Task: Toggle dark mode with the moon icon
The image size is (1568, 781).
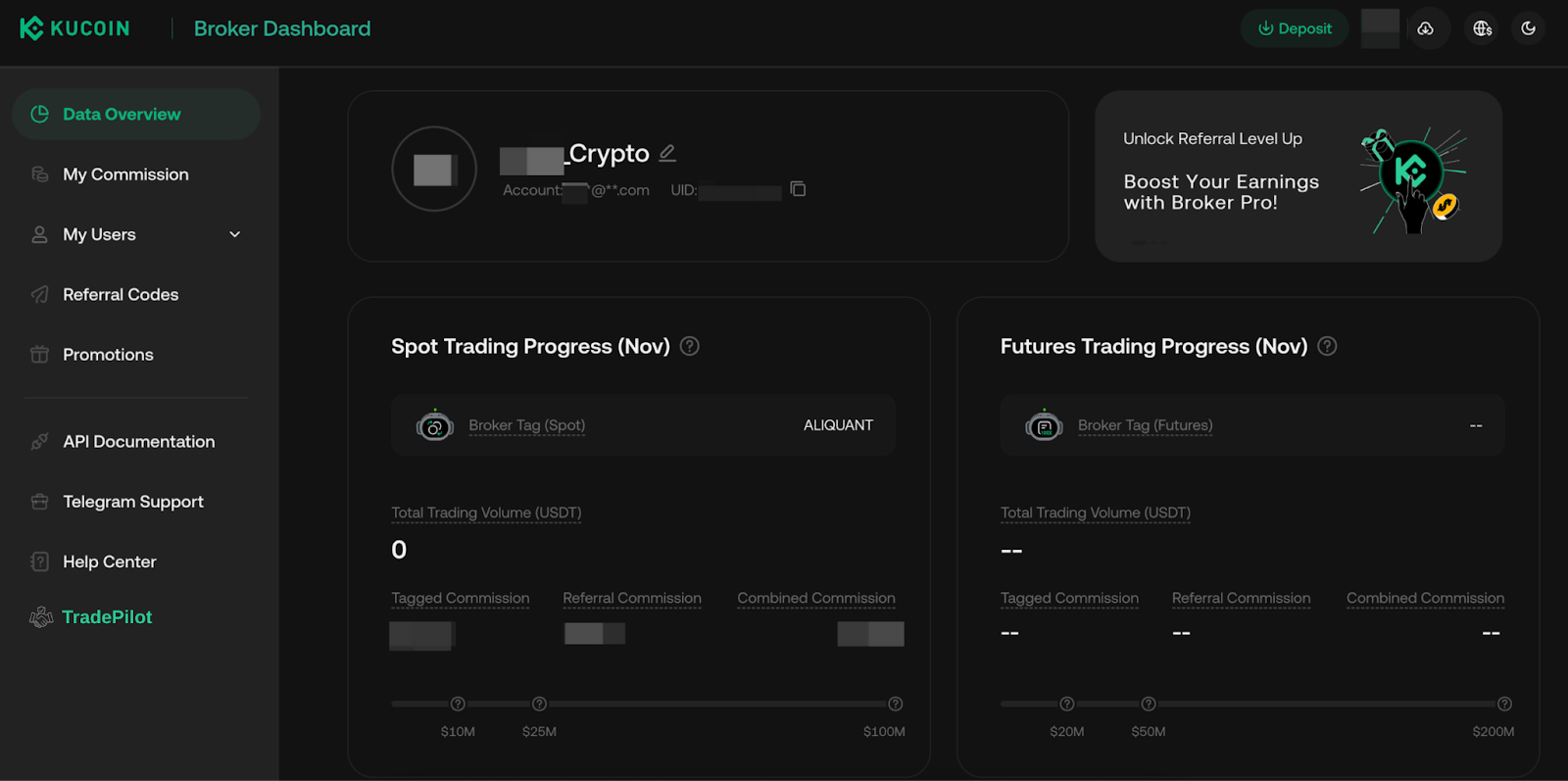Action: (1528, 28)
